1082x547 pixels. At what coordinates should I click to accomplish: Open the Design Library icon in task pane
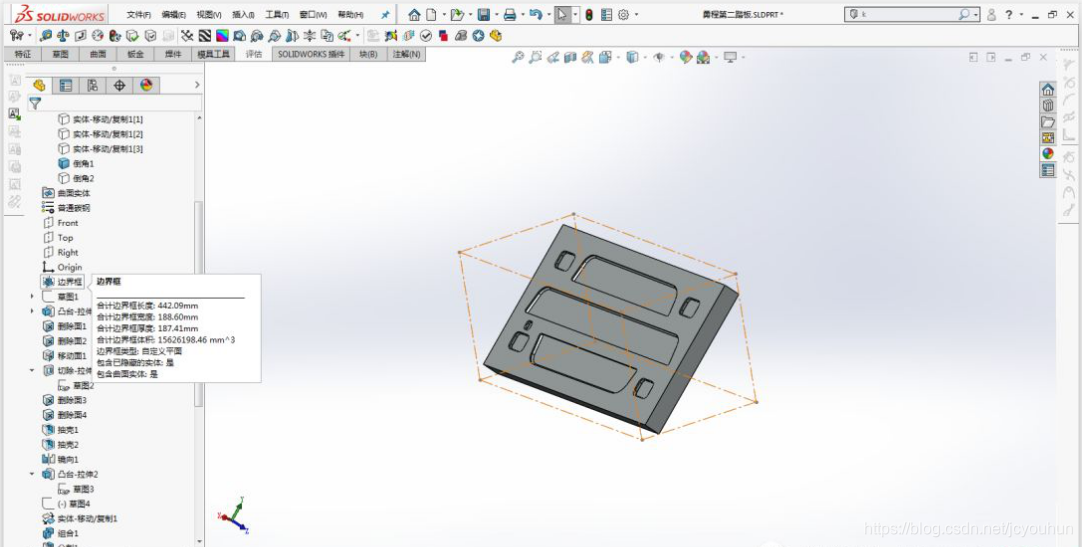tap(1047, 106)
